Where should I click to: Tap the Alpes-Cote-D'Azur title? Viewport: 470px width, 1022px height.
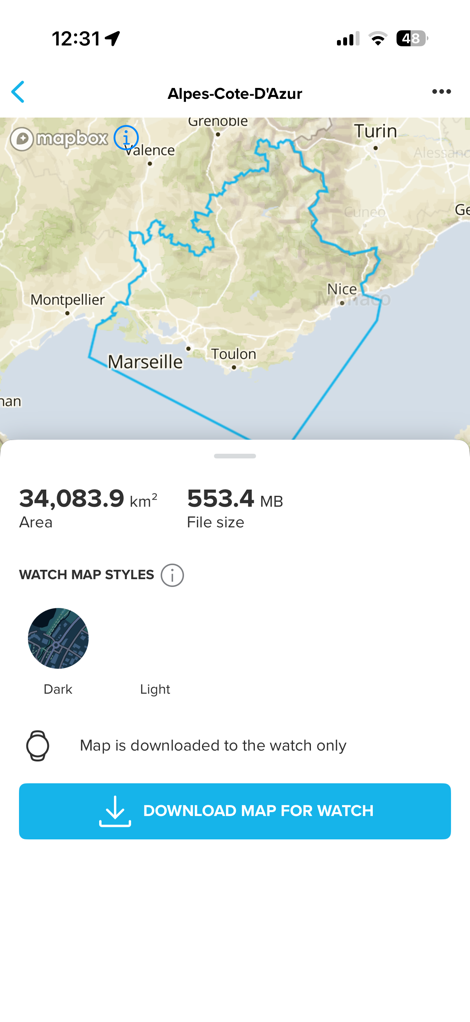tap(235, 93)
